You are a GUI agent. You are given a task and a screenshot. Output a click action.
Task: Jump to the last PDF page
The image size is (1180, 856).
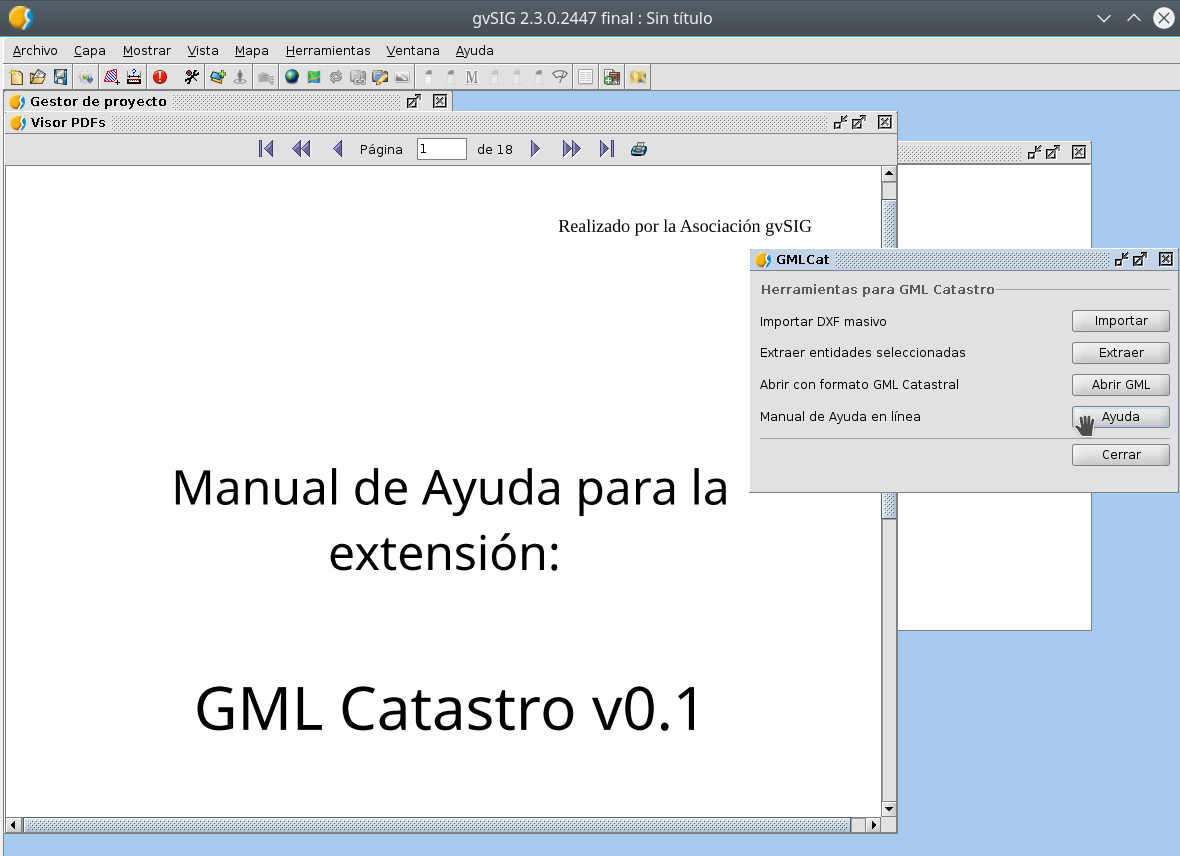click(606, 149)
